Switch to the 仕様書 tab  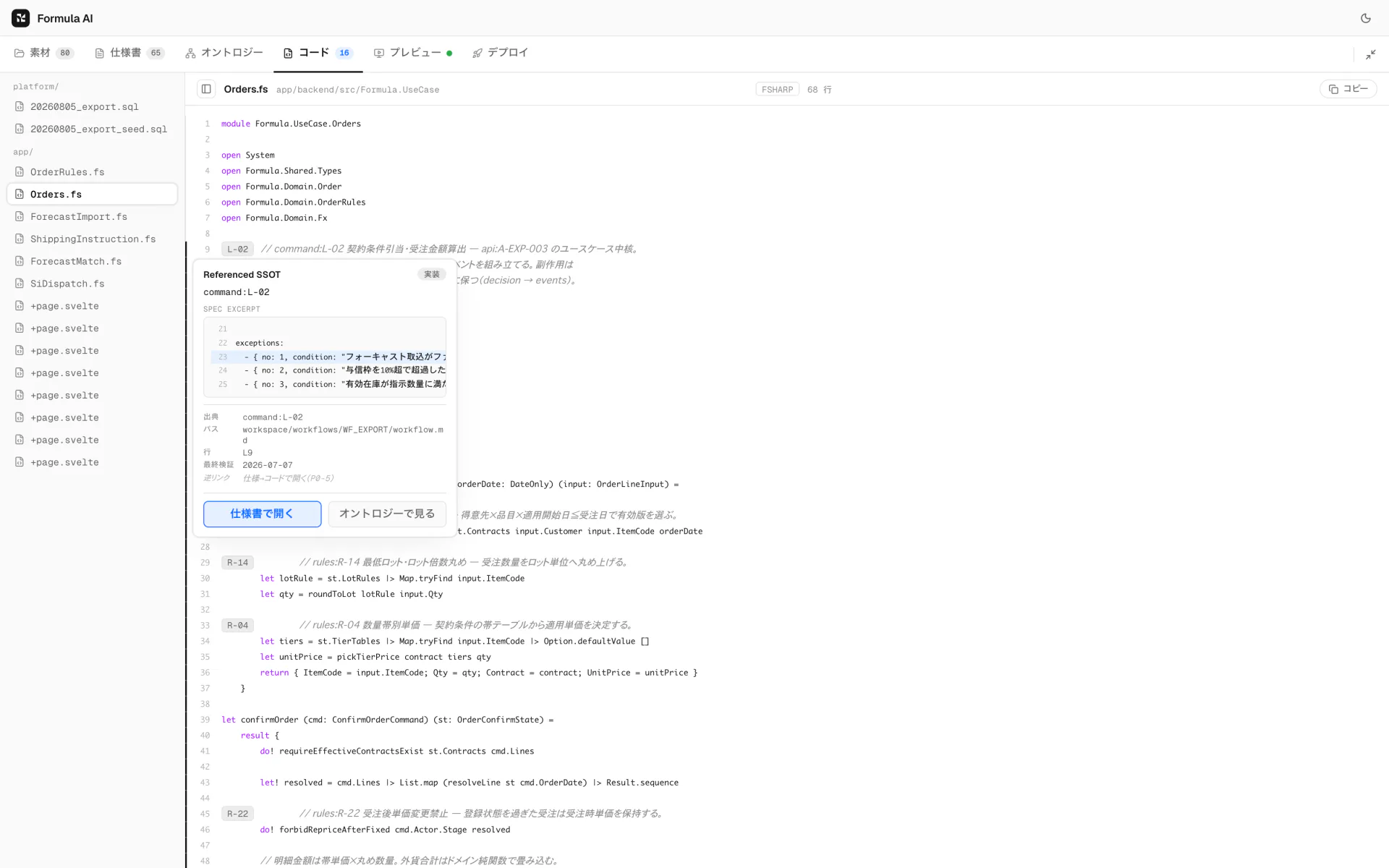(x=129, y=53)
